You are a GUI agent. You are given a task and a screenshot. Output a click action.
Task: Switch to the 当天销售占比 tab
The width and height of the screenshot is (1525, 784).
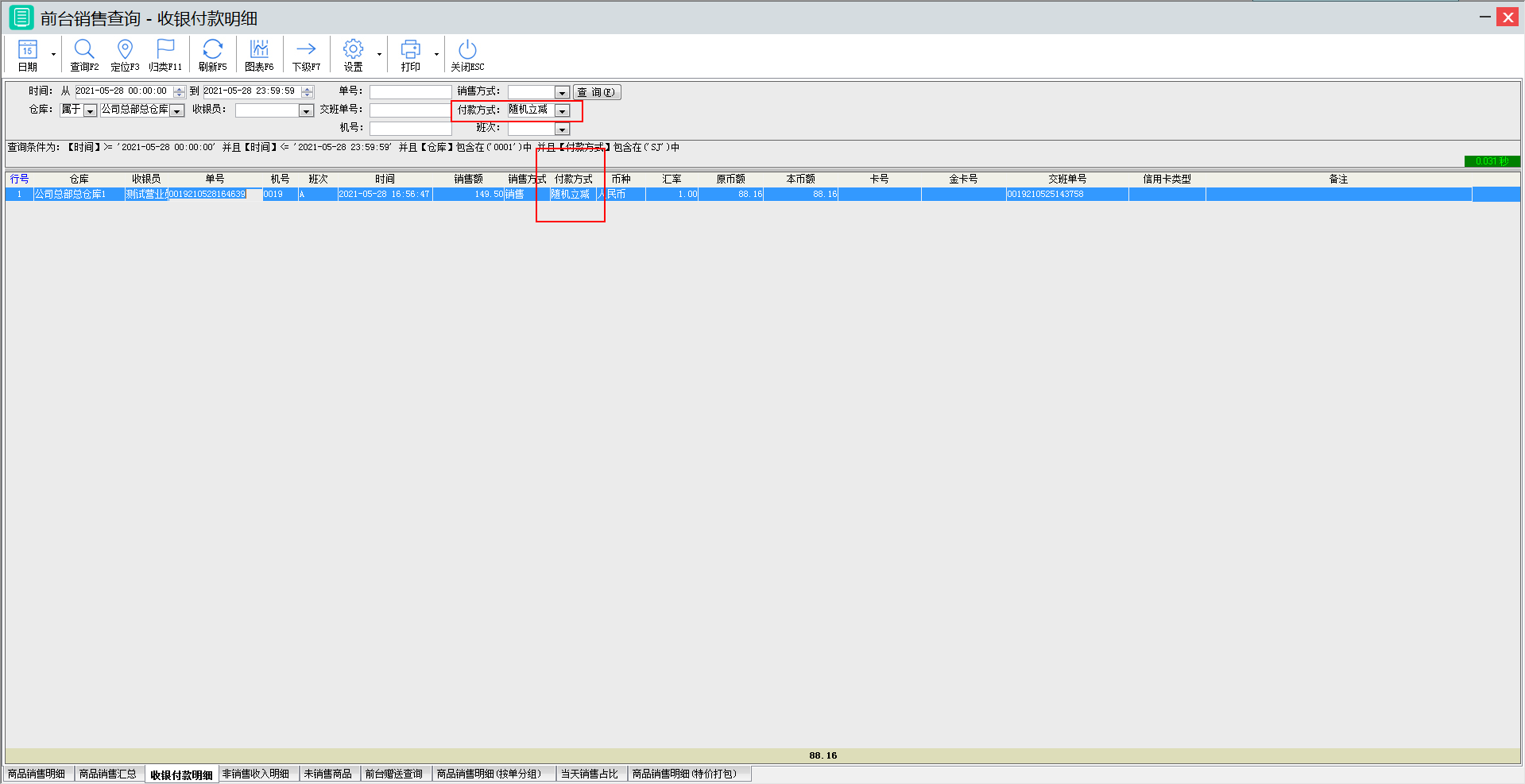(589, 774)
